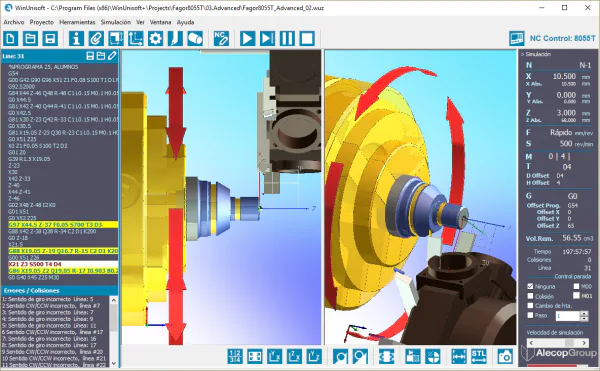The width and height of the screenshot is (600, 371).
Task: Select the YX plane view
Action: tap(274, 356)
